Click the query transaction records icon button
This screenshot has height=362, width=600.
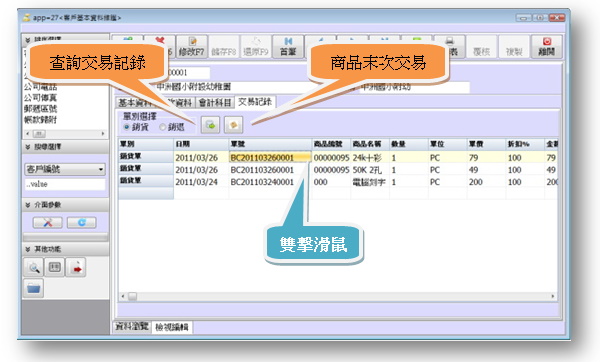[x=210, y=125]
